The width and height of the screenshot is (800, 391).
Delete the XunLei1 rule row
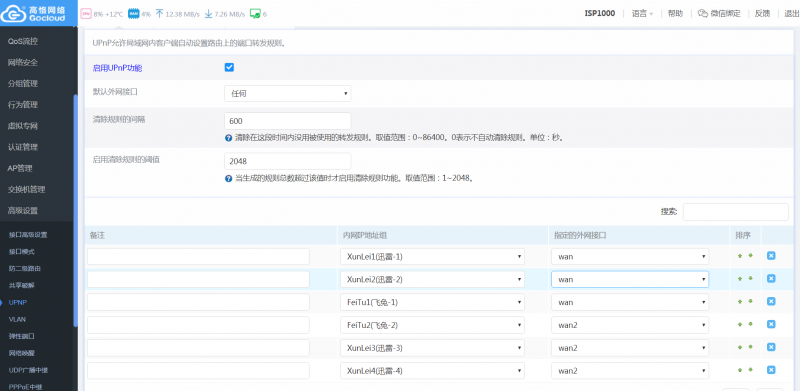click(771, 256)
